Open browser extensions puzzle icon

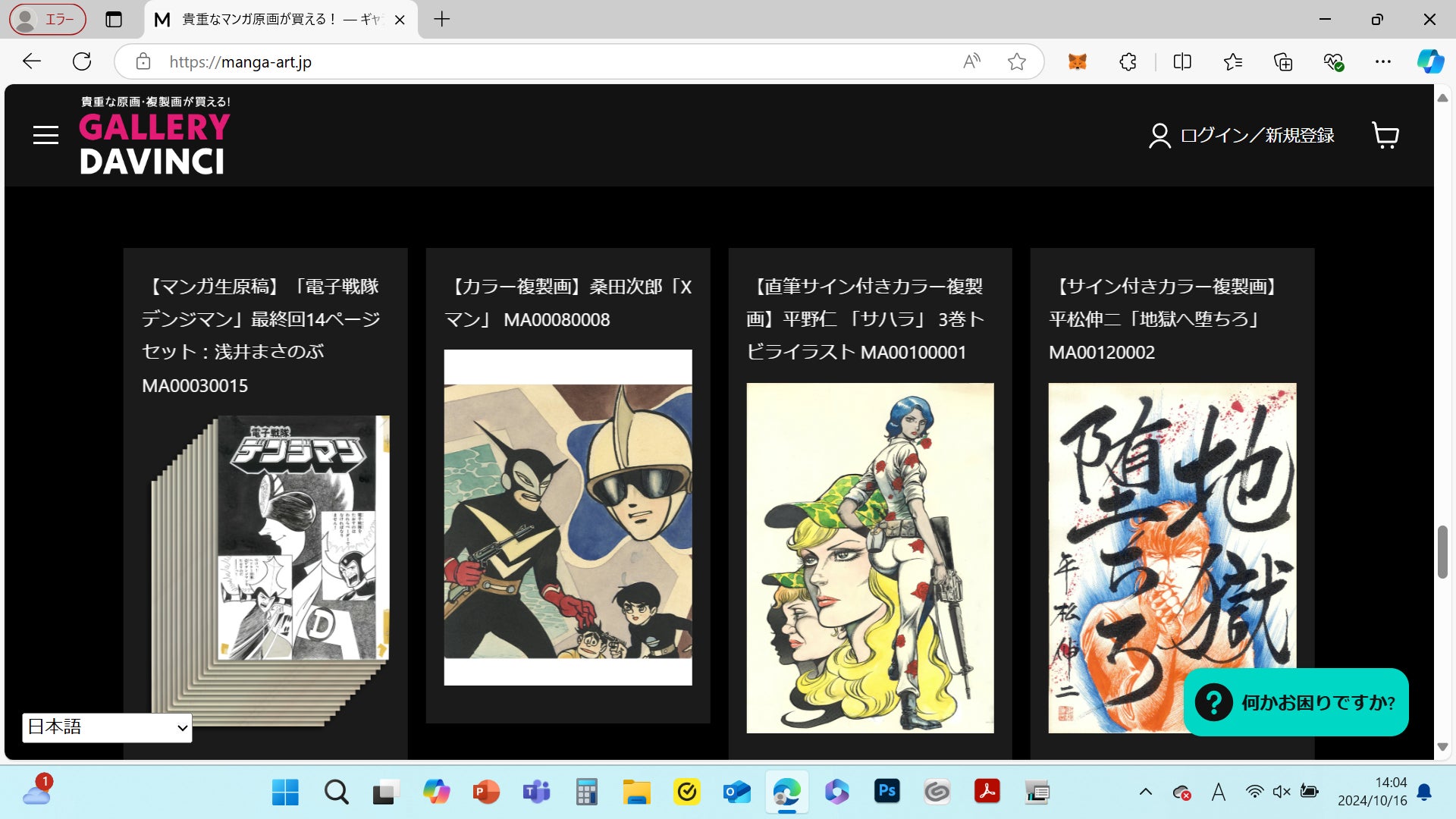(1128, 61)
